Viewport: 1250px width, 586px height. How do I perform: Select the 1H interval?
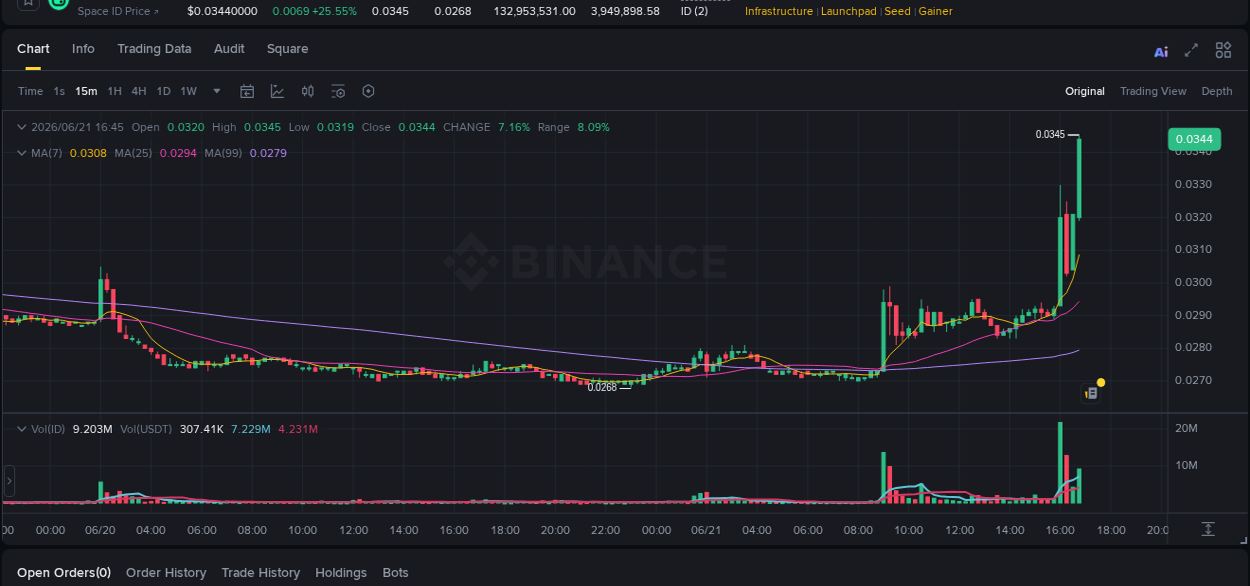(x=115, y=91)
